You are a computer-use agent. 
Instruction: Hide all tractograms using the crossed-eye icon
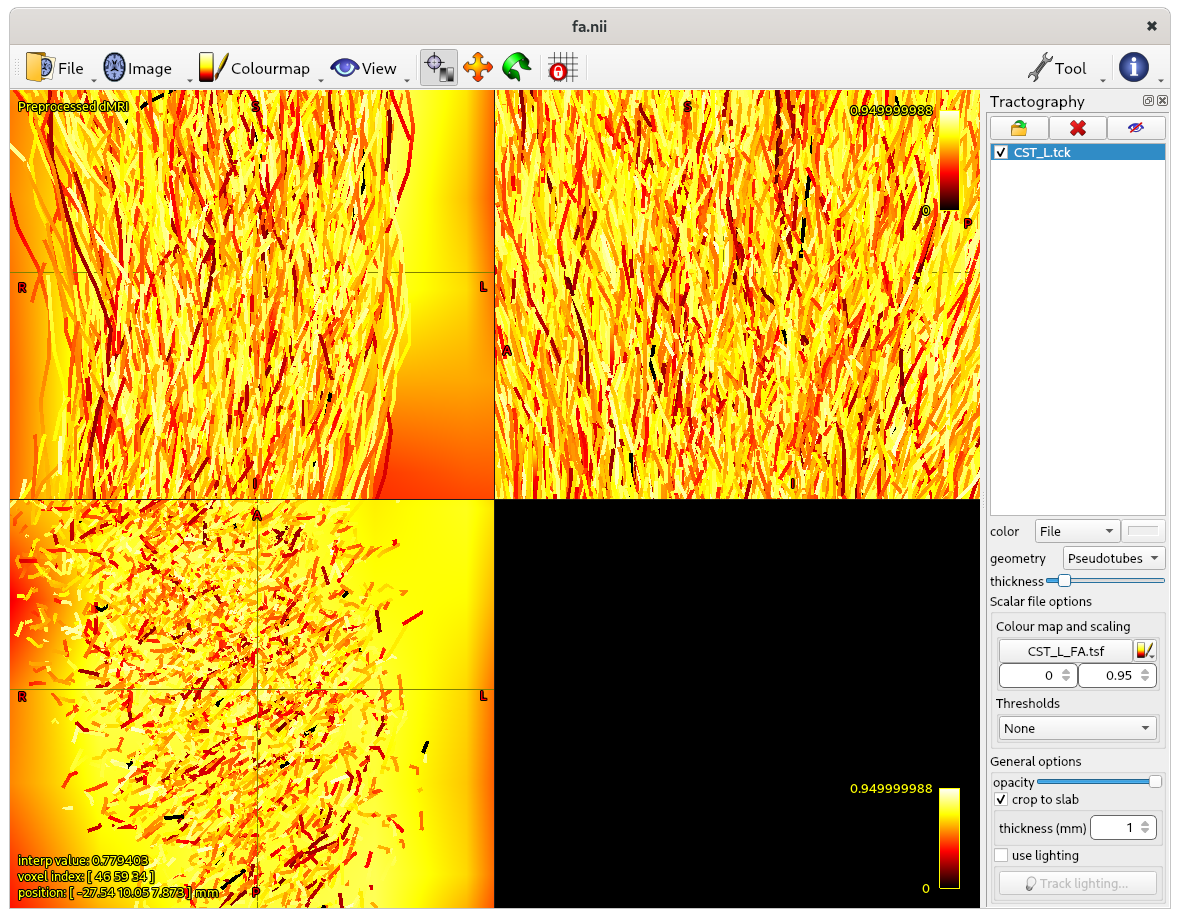click(x=1136, y=127)
